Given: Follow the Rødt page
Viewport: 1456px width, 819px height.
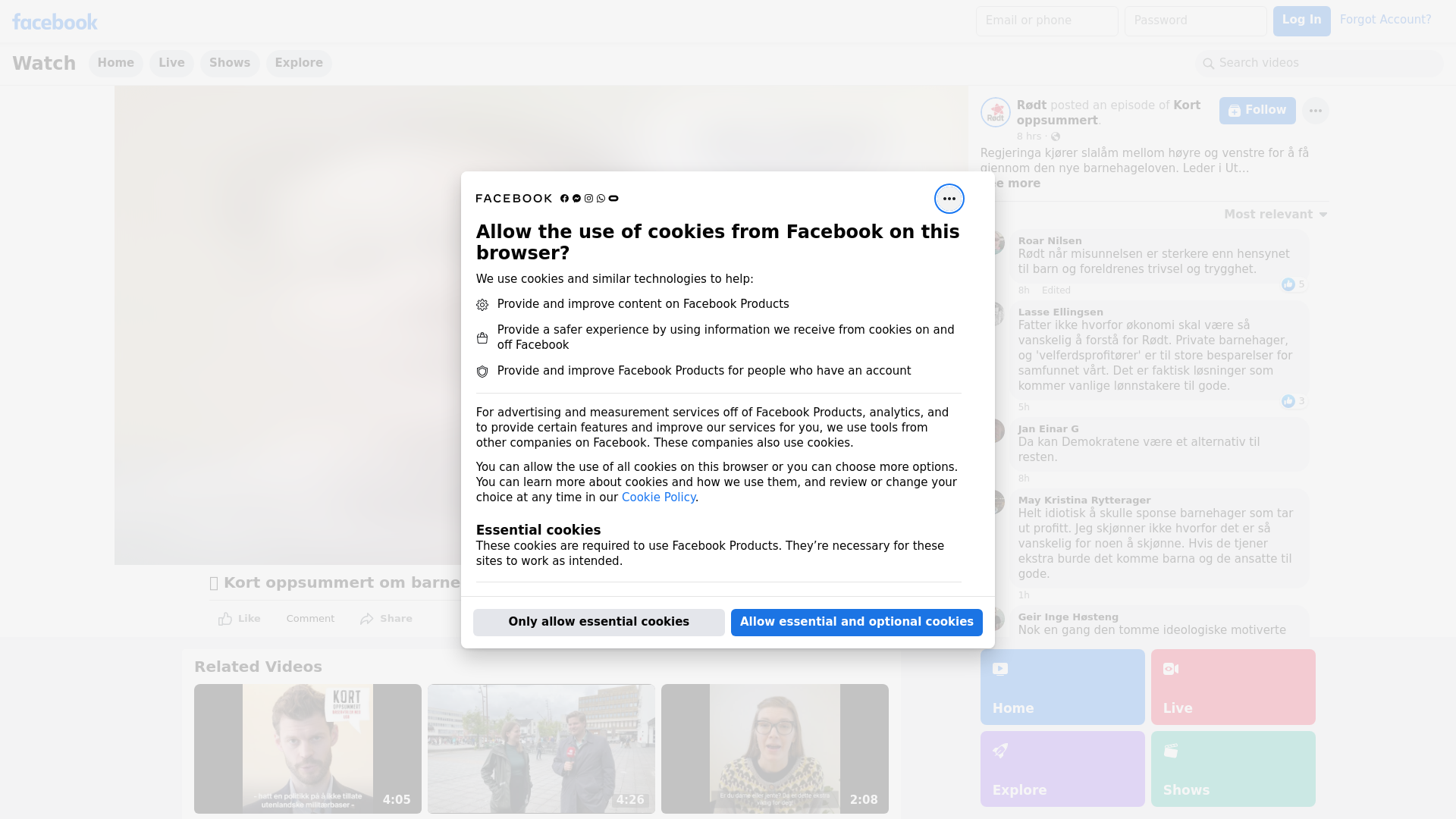Looking at the screenshot, I should [1257, 111].
